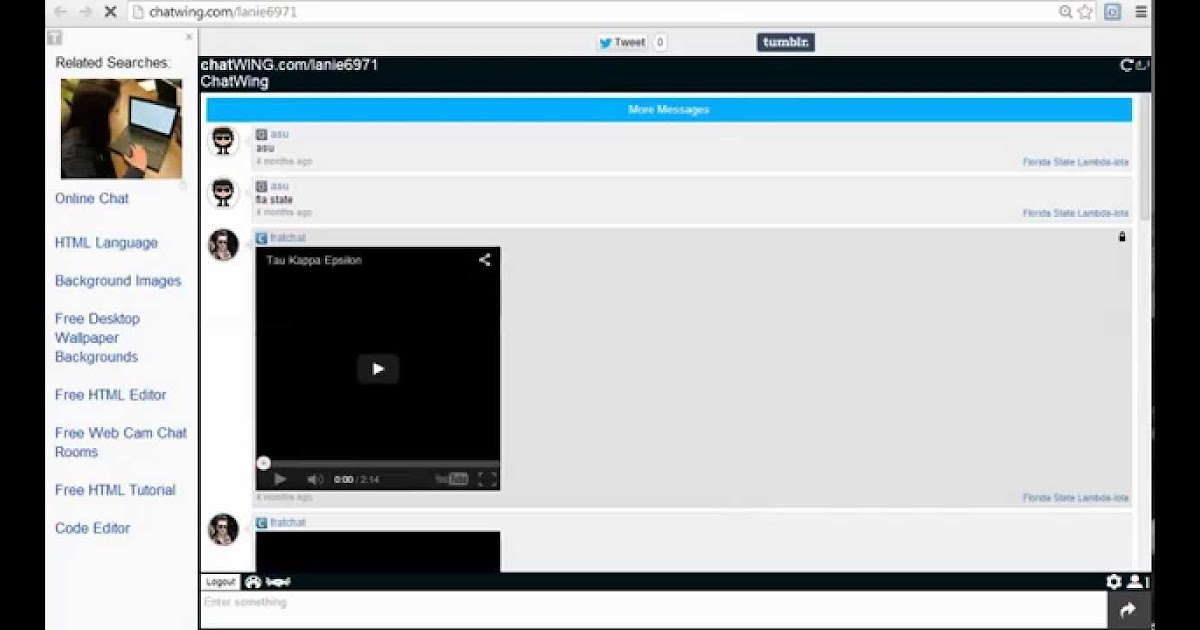Mute the video with the speaker icon
Screen dimensions: 1200x630
coord(315,479)
